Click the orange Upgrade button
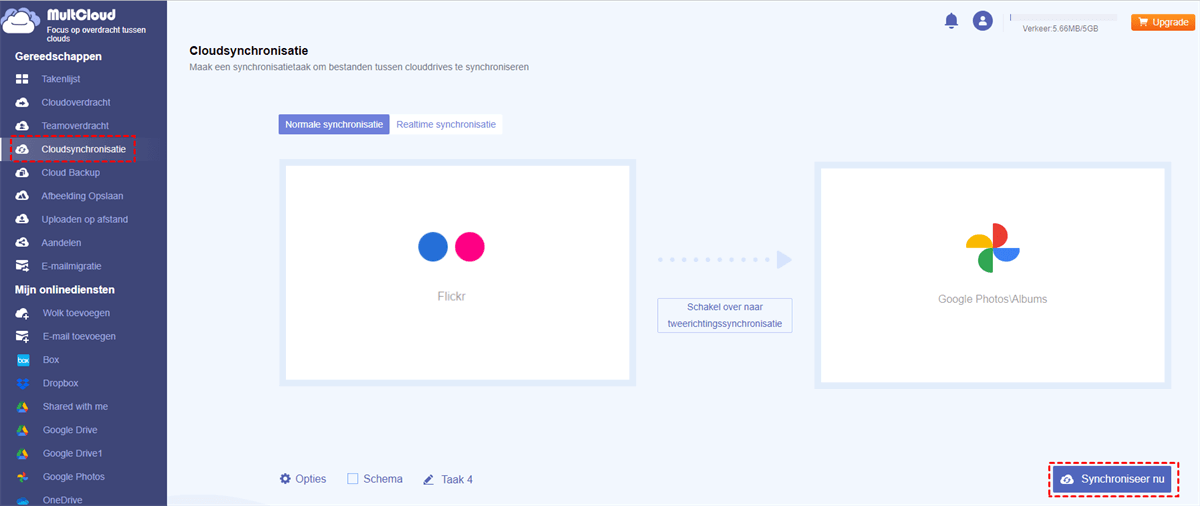1200x506 pixels. [x=1162, y=22]
